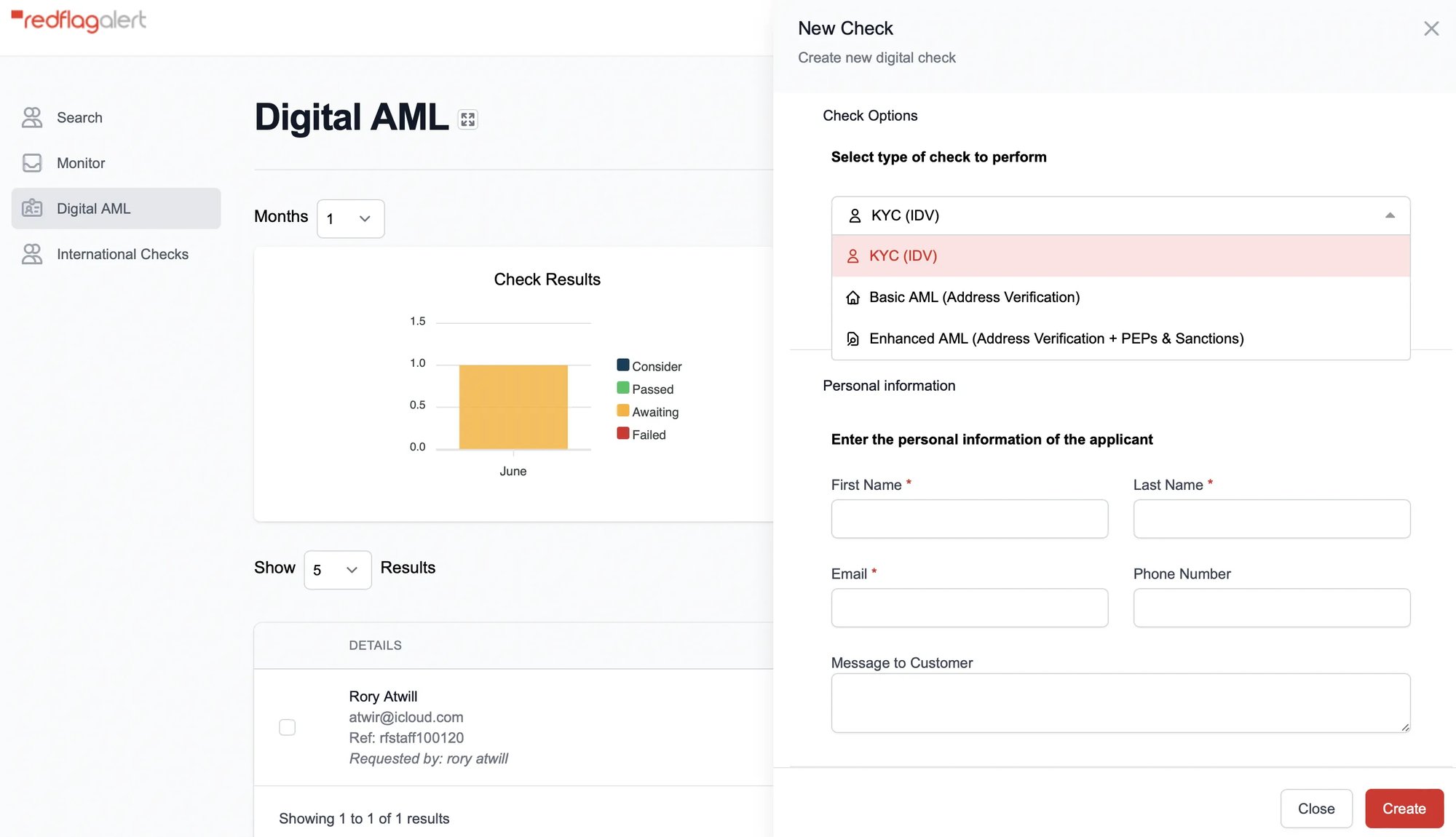Click the First Name input field
Screen dimensions: 1456x837
[969, 518]
